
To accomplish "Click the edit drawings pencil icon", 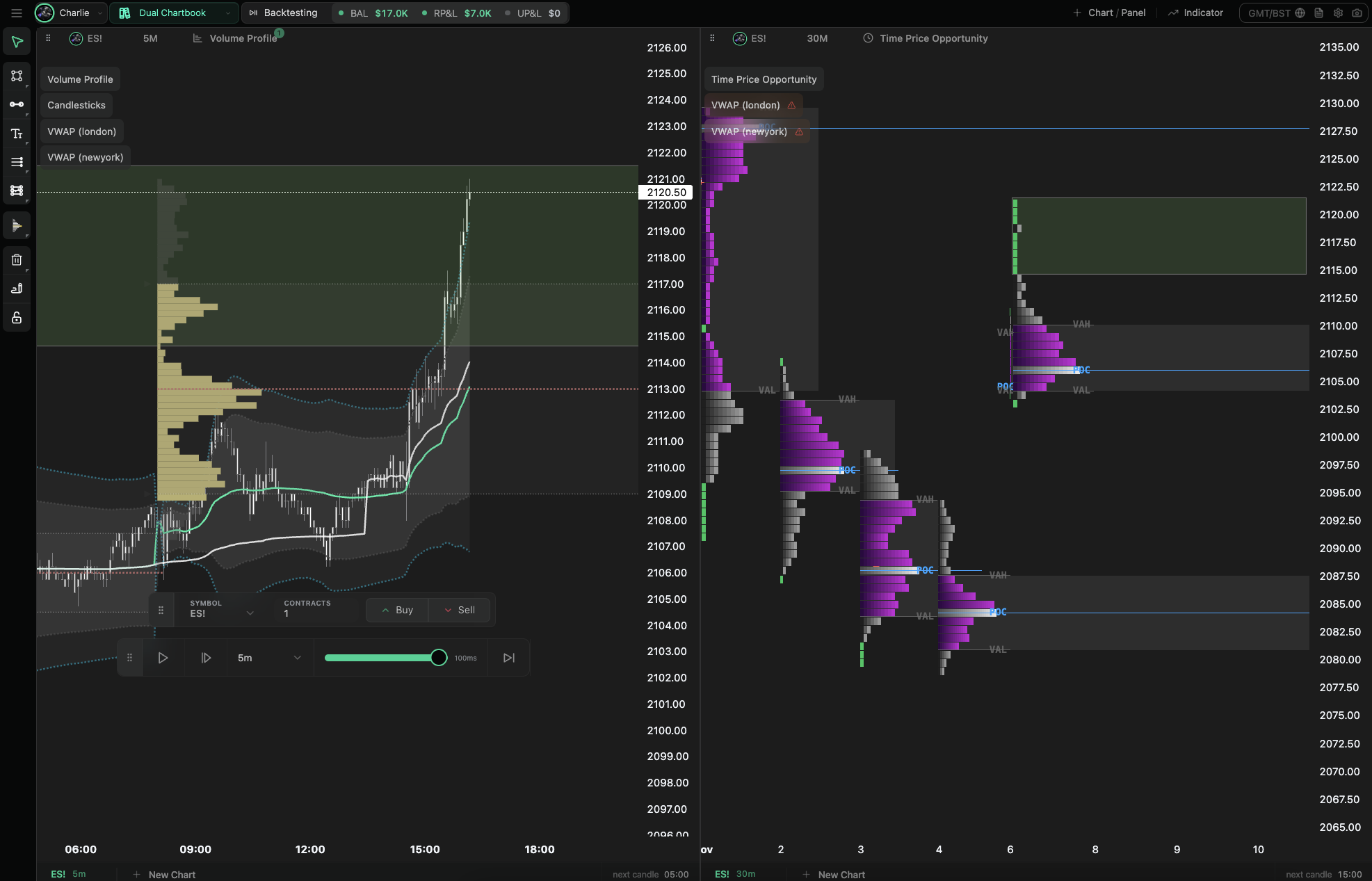I will [x=17, y=289].
